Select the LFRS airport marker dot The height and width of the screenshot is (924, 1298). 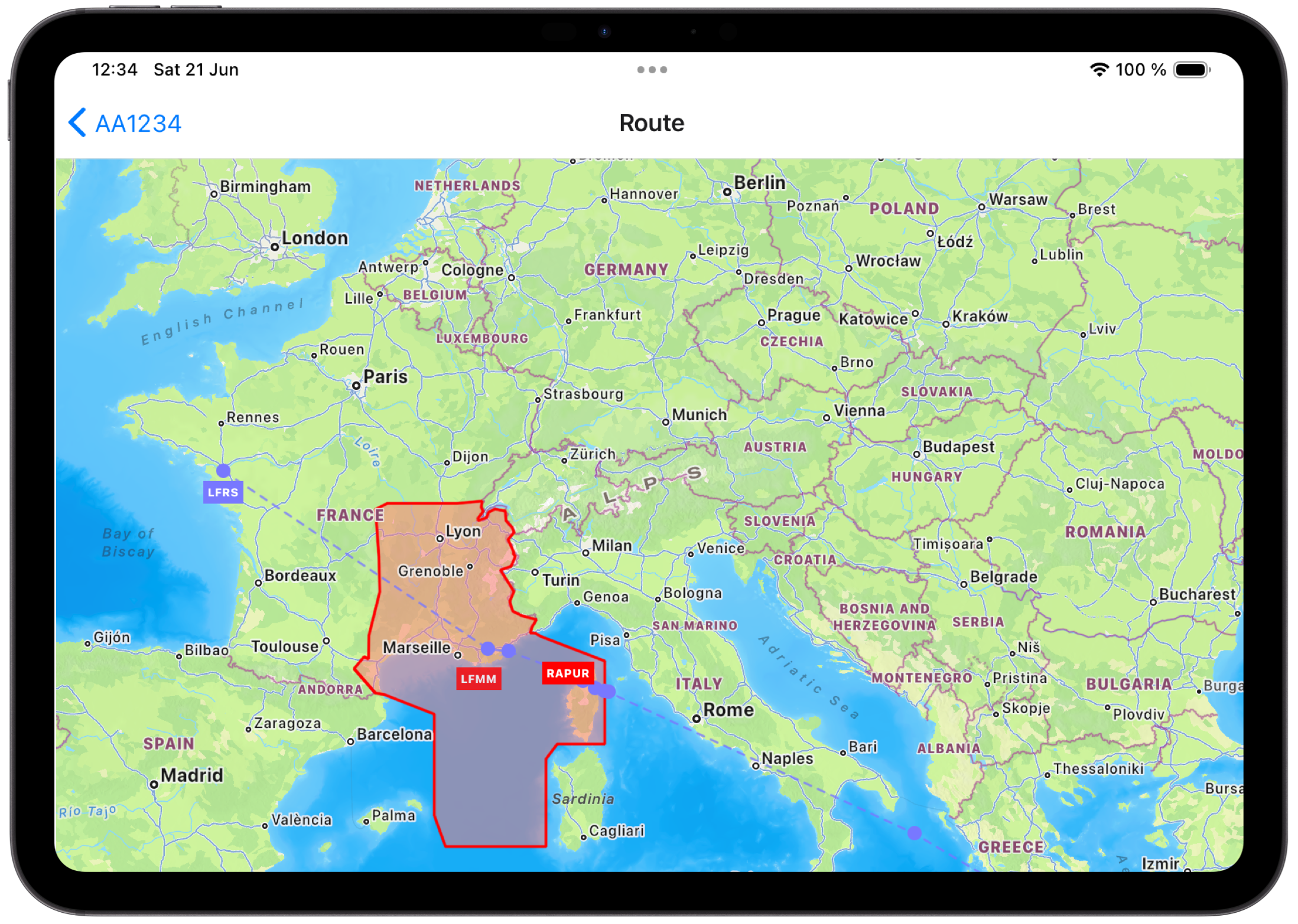(x=223, y=470)
